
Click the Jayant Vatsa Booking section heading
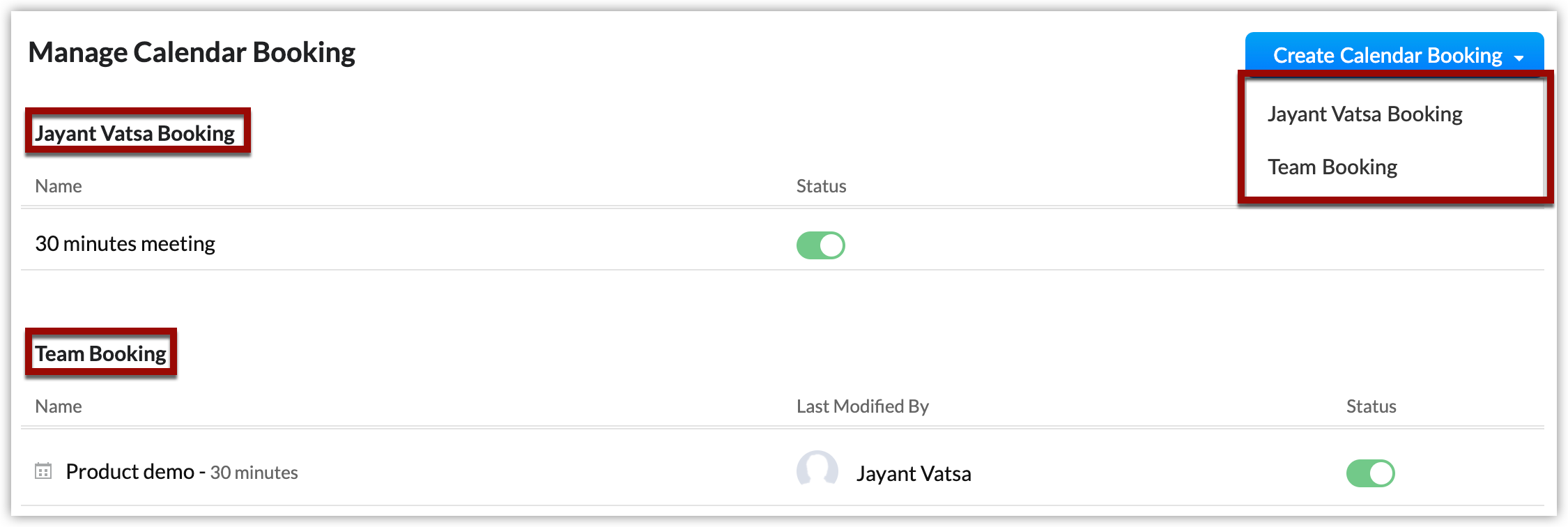click(134, 133)
